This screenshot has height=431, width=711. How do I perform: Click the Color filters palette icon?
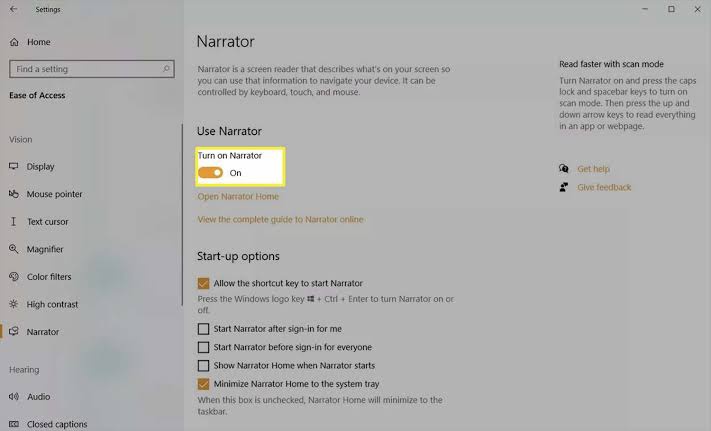coord(14,277)
